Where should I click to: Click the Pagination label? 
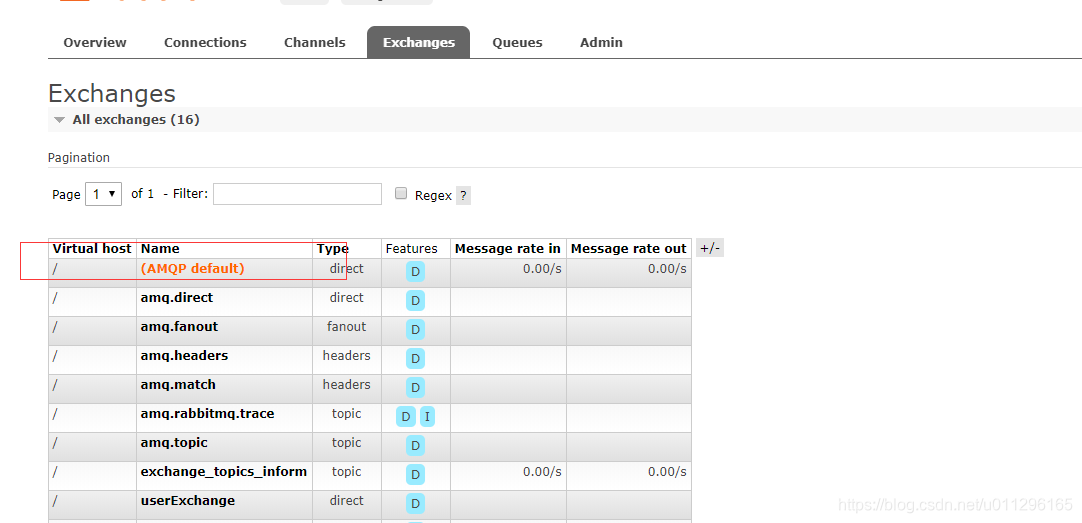[79, 157]
